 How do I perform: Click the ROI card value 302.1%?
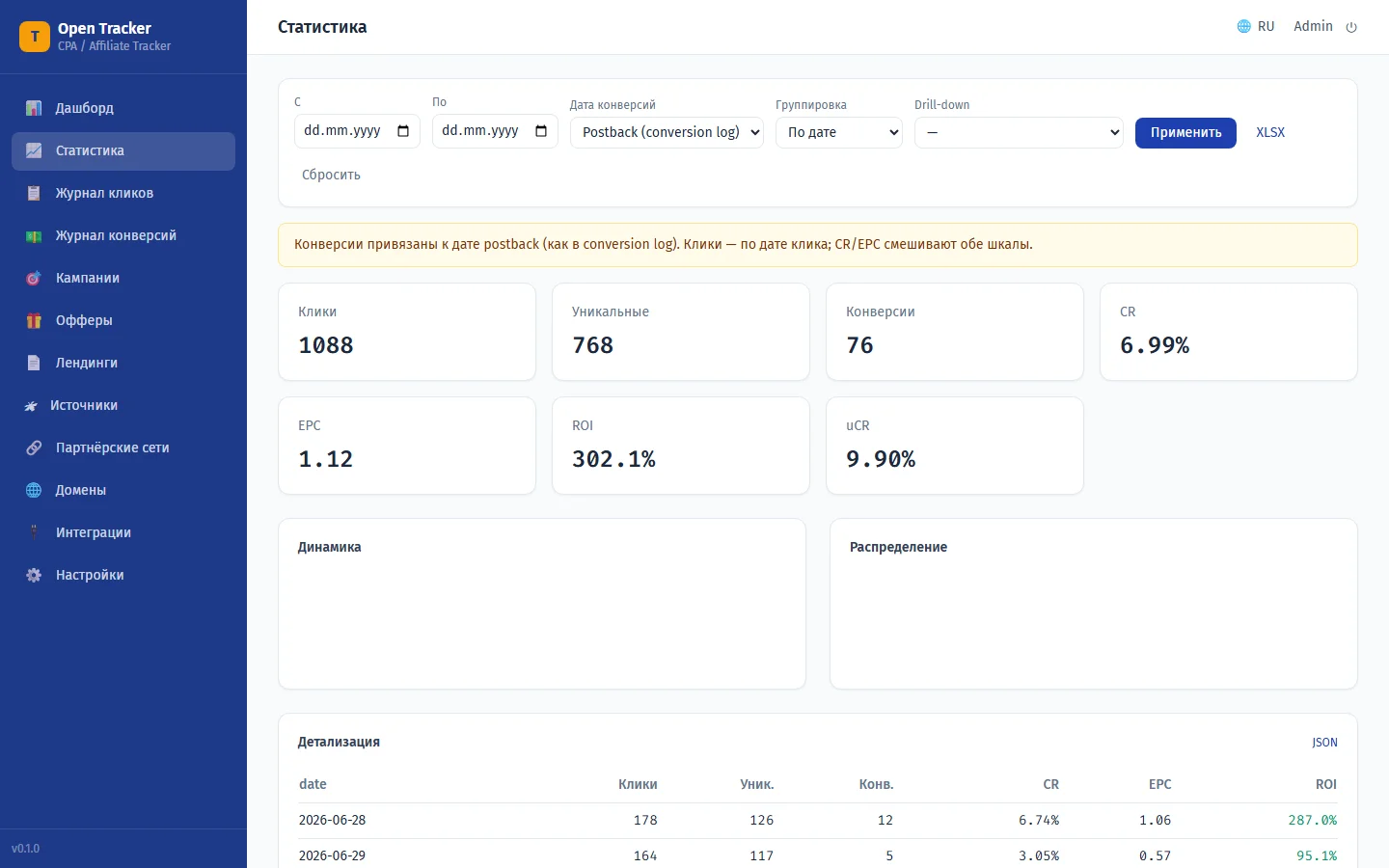[613, 459]
